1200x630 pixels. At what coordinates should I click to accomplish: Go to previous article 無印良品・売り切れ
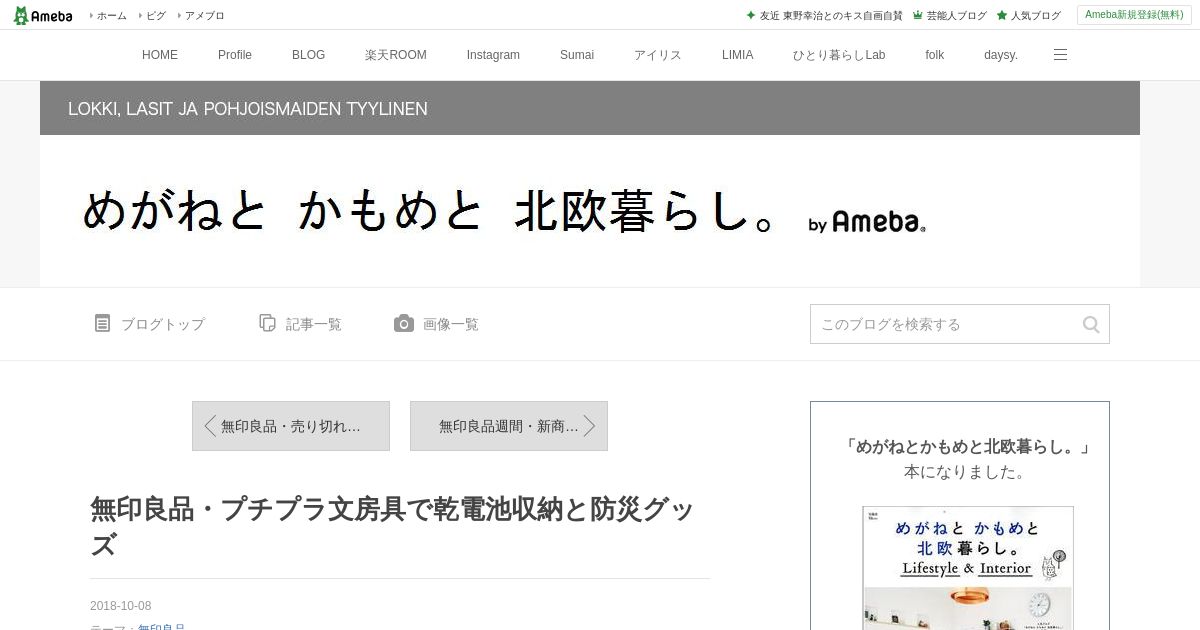click(x=291, y=426)
